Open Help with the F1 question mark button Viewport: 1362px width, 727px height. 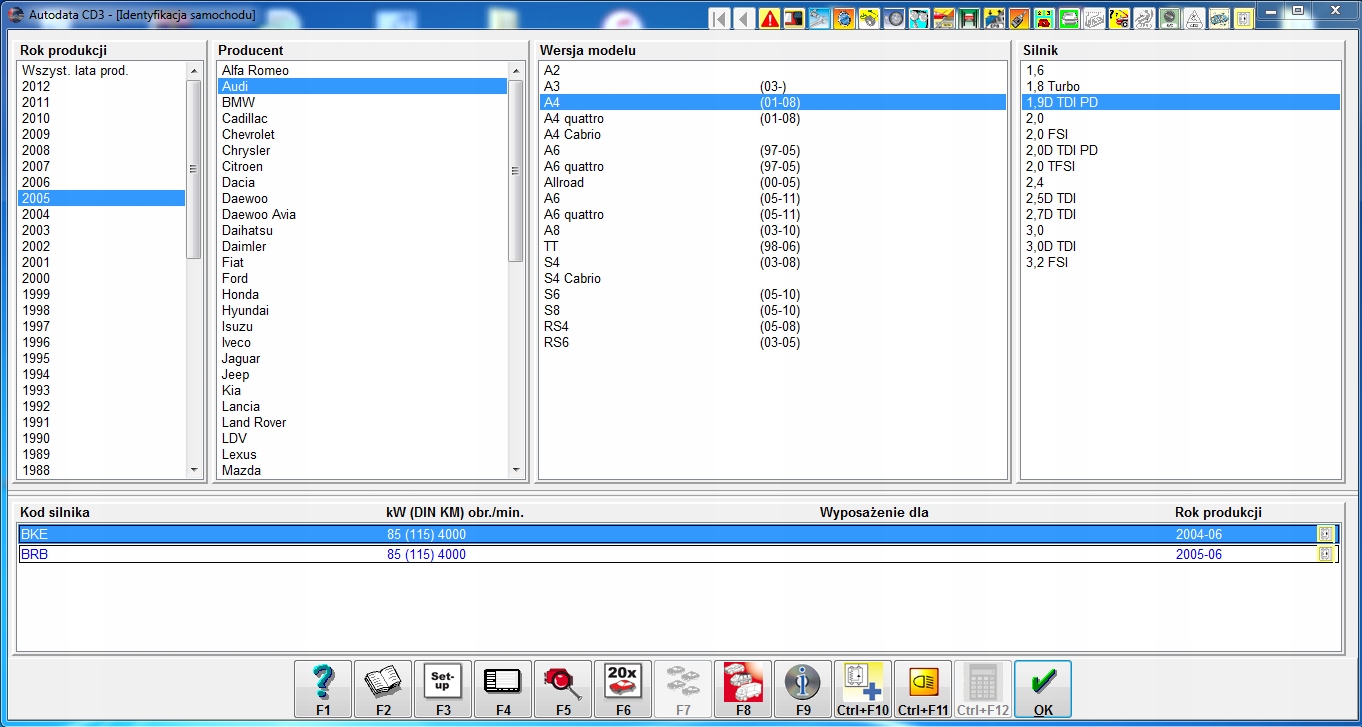(323, 689)
